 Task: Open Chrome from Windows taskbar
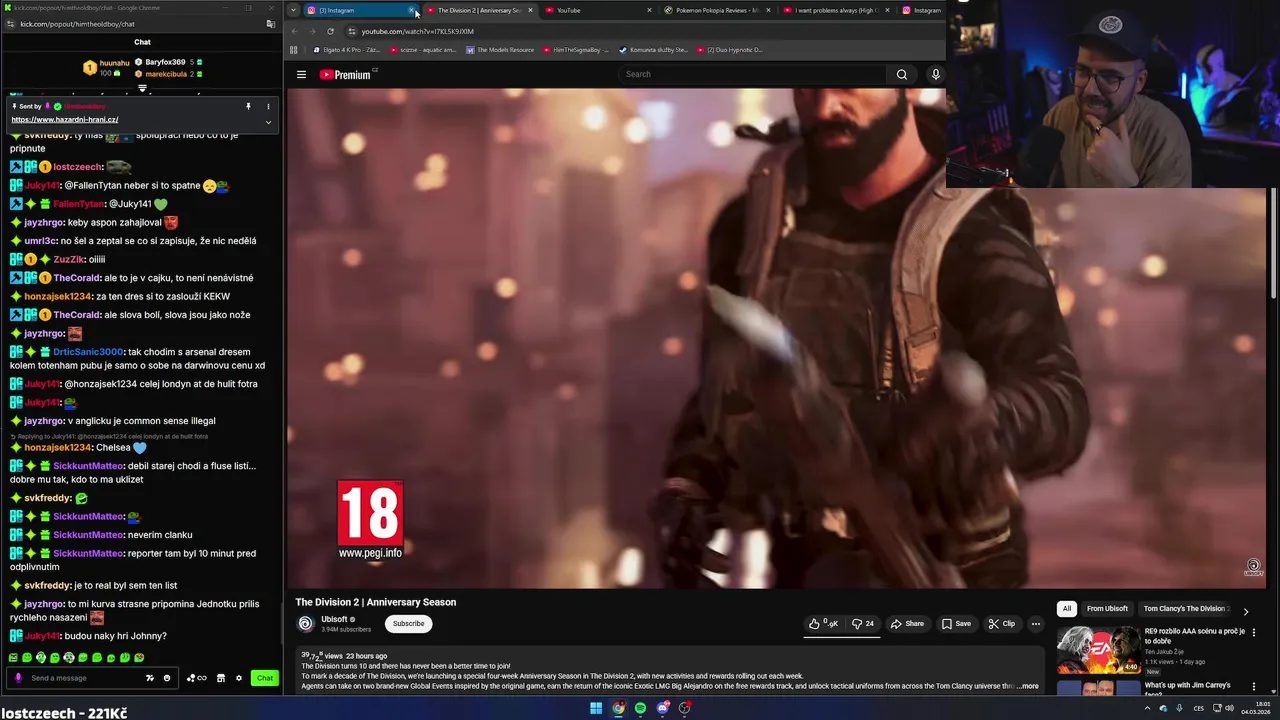[x=618, y=708]
